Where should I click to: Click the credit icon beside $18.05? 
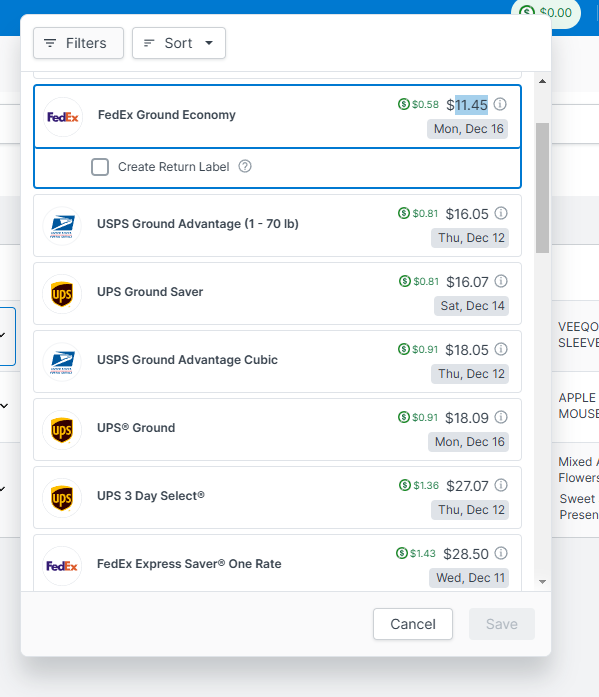(x=404, y=349)
